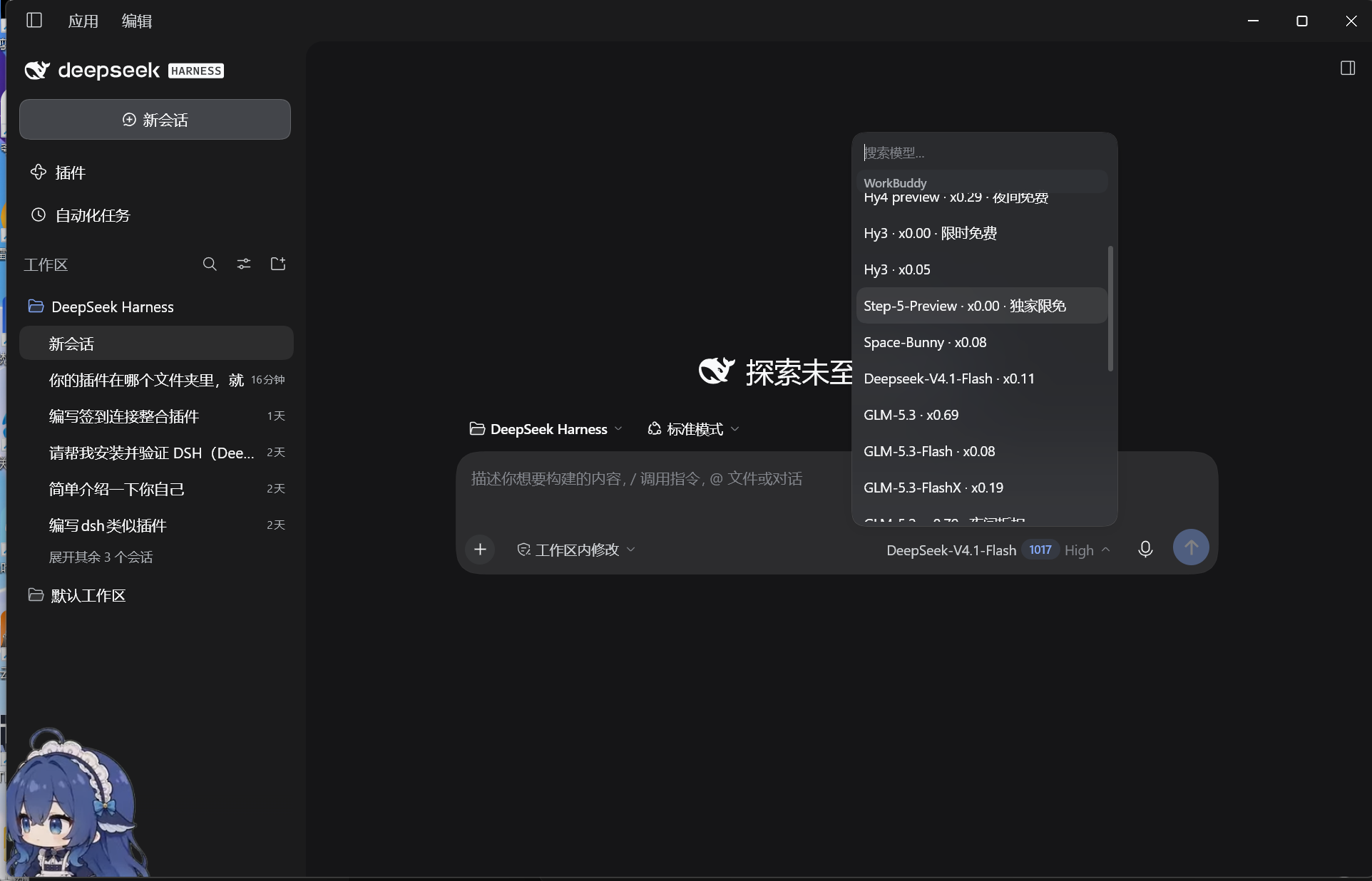Open conversation 编写签到连接整合插件
The height and width of the screenshot is (881, 1372).
pyautogui.click(x=156, y=416)
